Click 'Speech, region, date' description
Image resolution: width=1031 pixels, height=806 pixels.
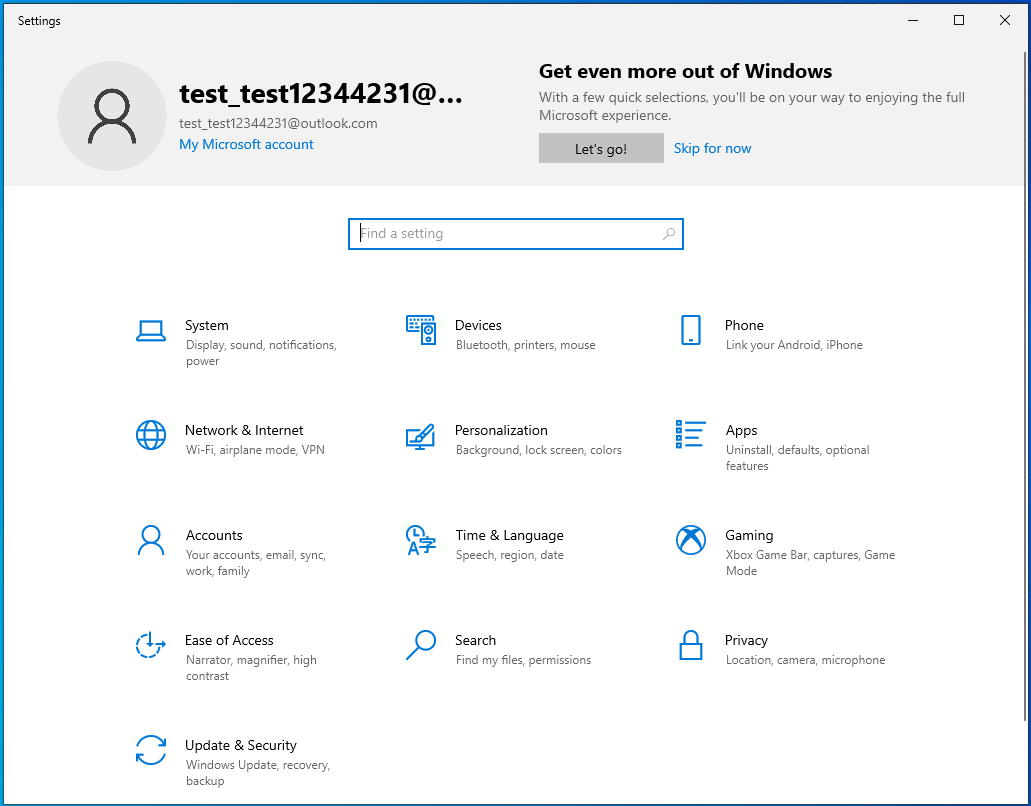(510, 556)
